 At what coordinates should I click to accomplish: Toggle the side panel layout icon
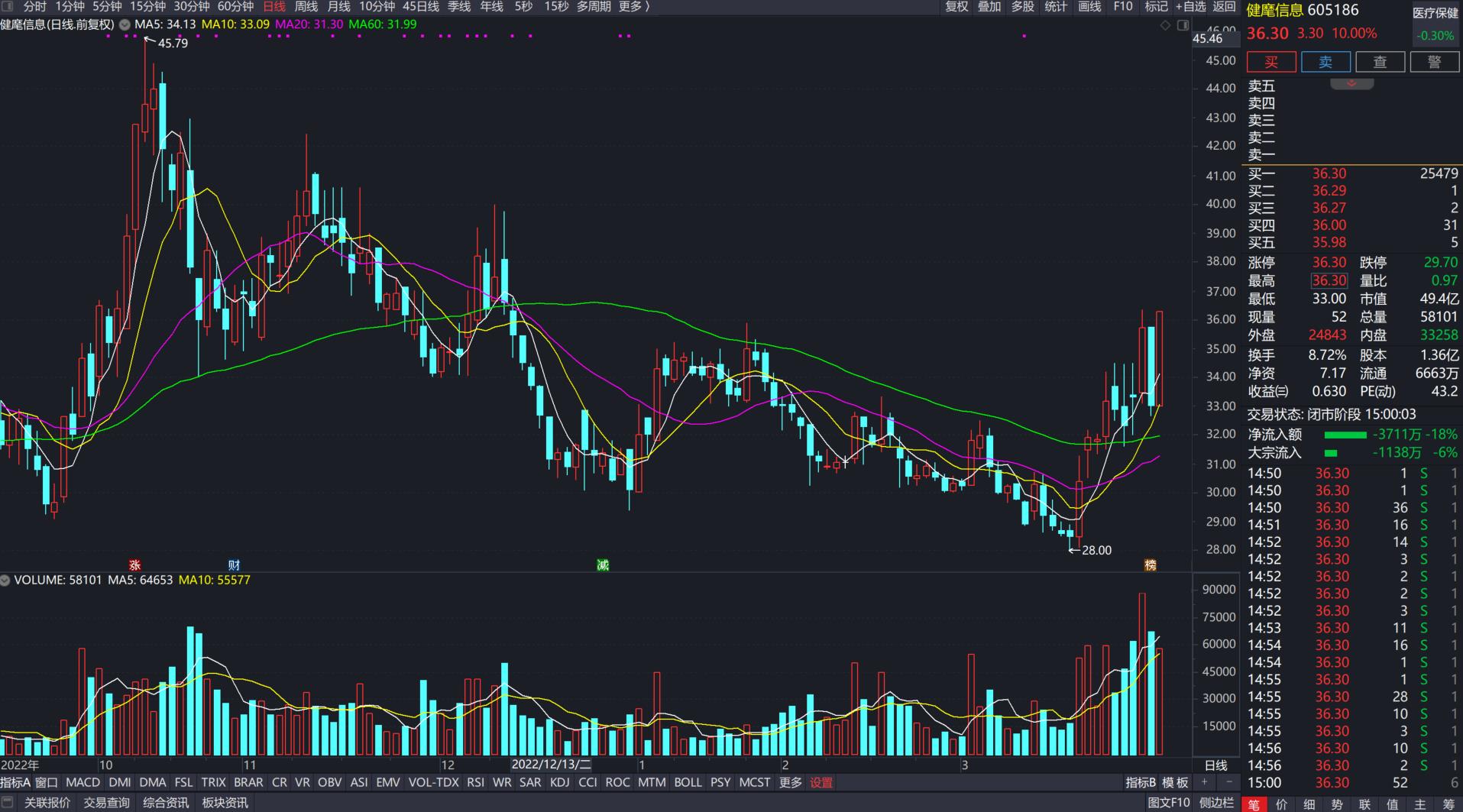tap(1183, 25)
